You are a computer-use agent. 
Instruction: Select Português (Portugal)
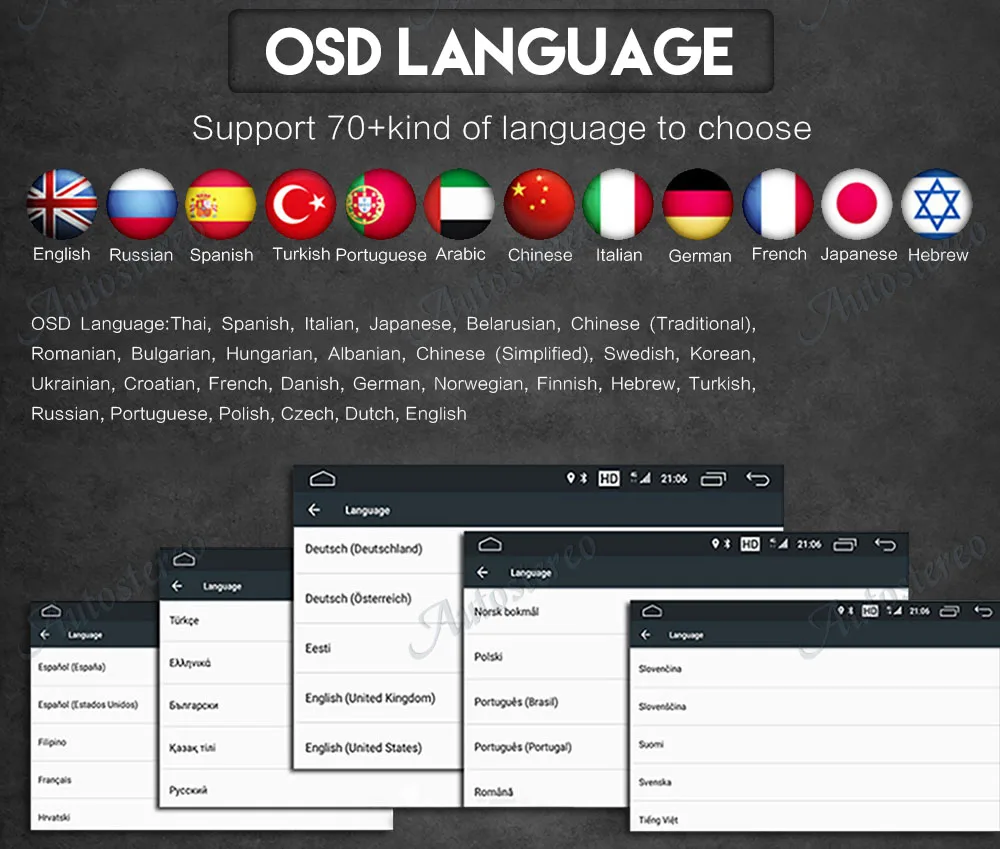[x=546, y=746]
